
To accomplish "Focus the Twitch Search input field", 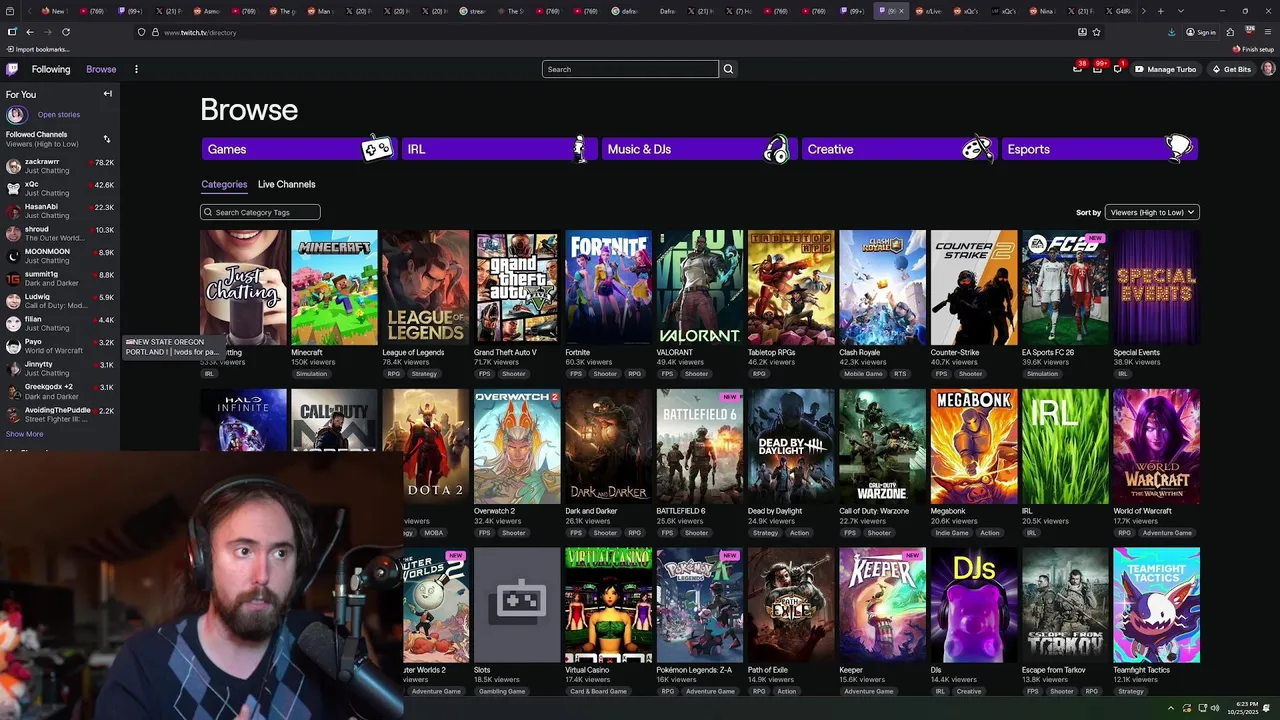I will (x=630, y=69).
